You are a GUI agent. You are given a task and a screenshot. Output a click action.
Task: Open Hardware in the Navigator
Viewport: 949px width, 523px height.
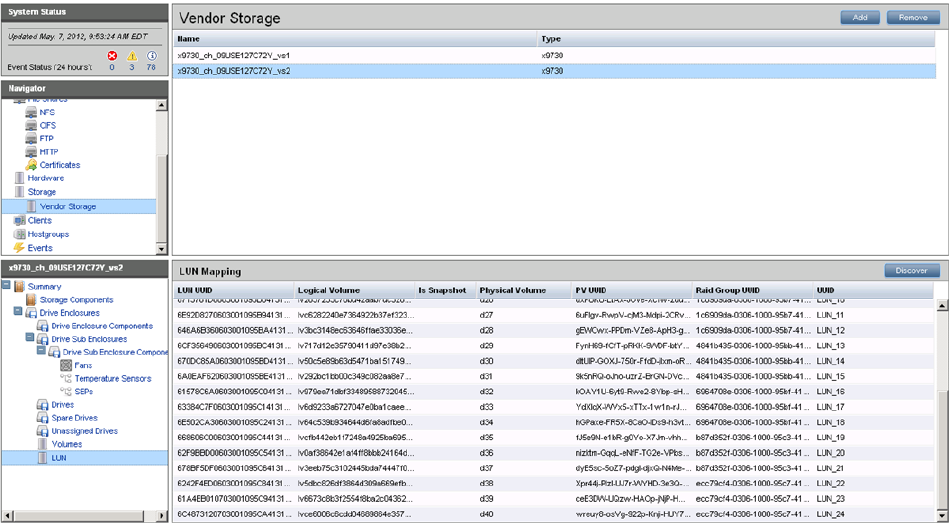tap(45, 178)
